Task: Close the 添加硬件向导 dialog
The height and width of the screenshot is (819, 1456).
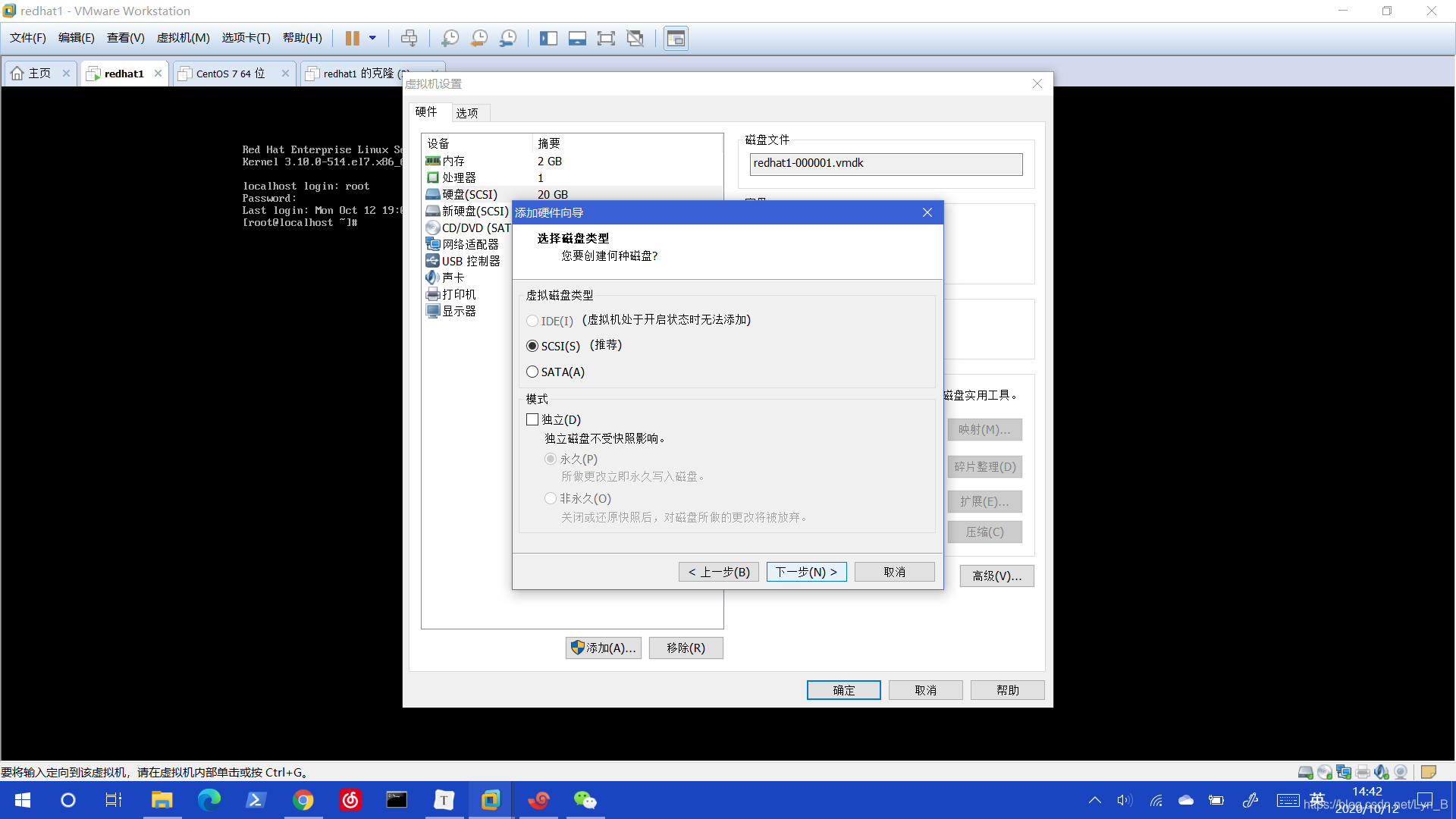Action: [x=927, y=212]
